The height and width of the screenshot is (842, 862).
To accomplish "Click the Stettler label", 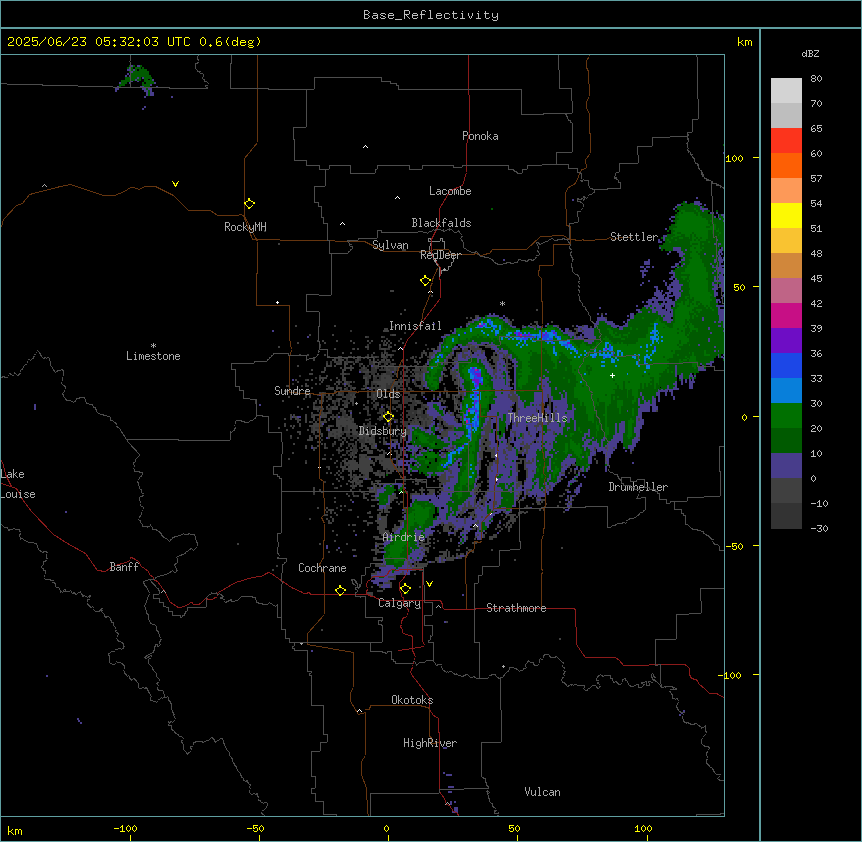I will pyautogui.click(x=634, y=237).
